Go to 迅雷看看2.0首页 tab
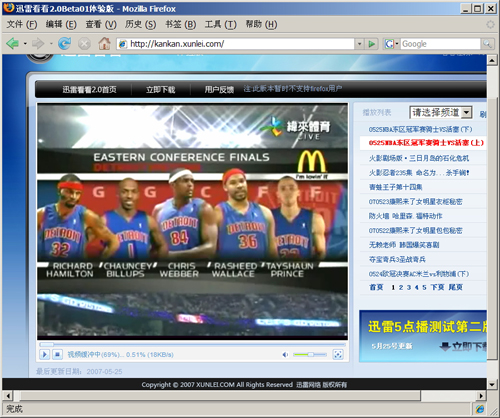This screenshot has width=500, height=418. [x=89, y=89]
